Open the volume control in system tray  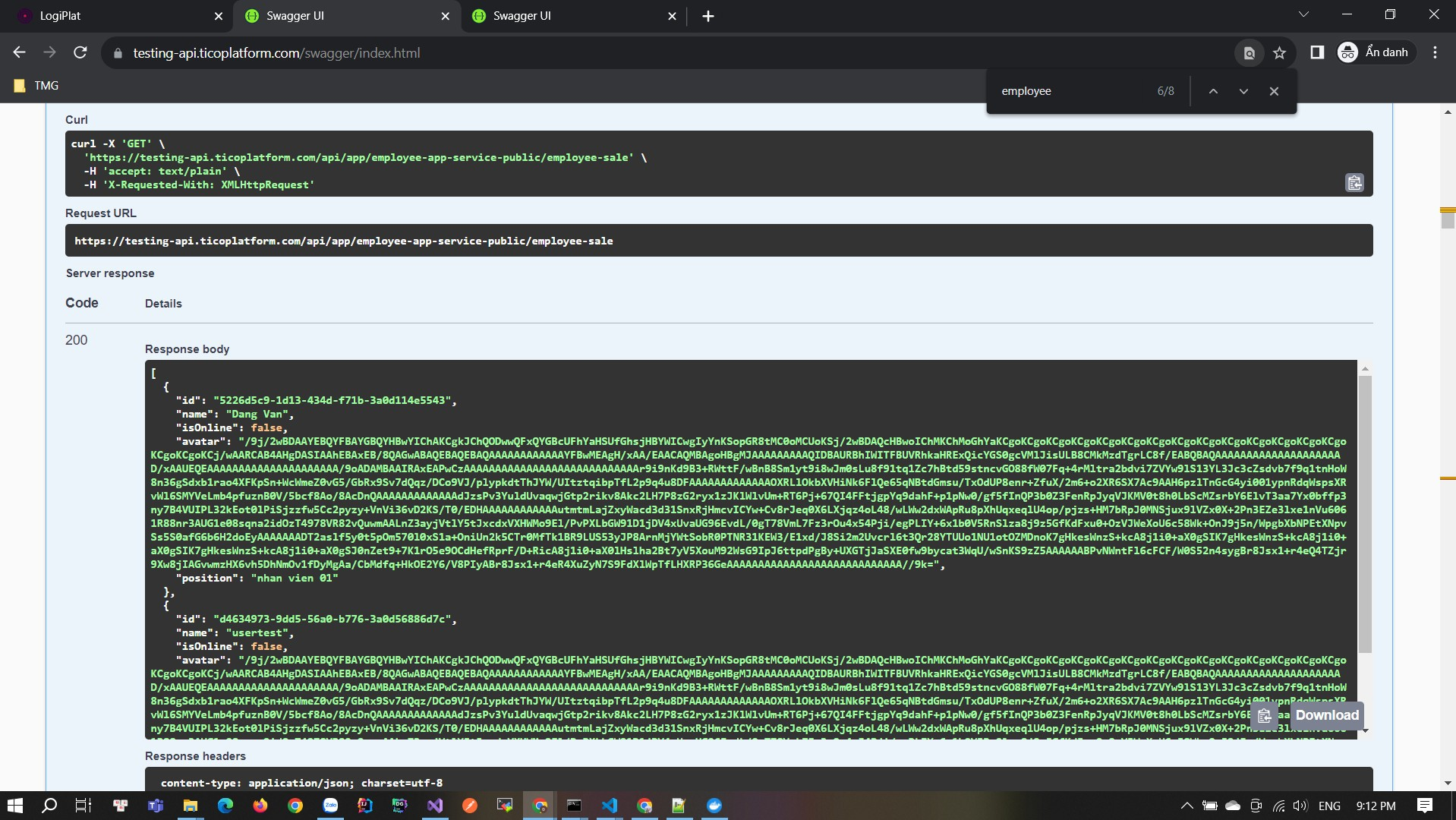point(1300,806)
